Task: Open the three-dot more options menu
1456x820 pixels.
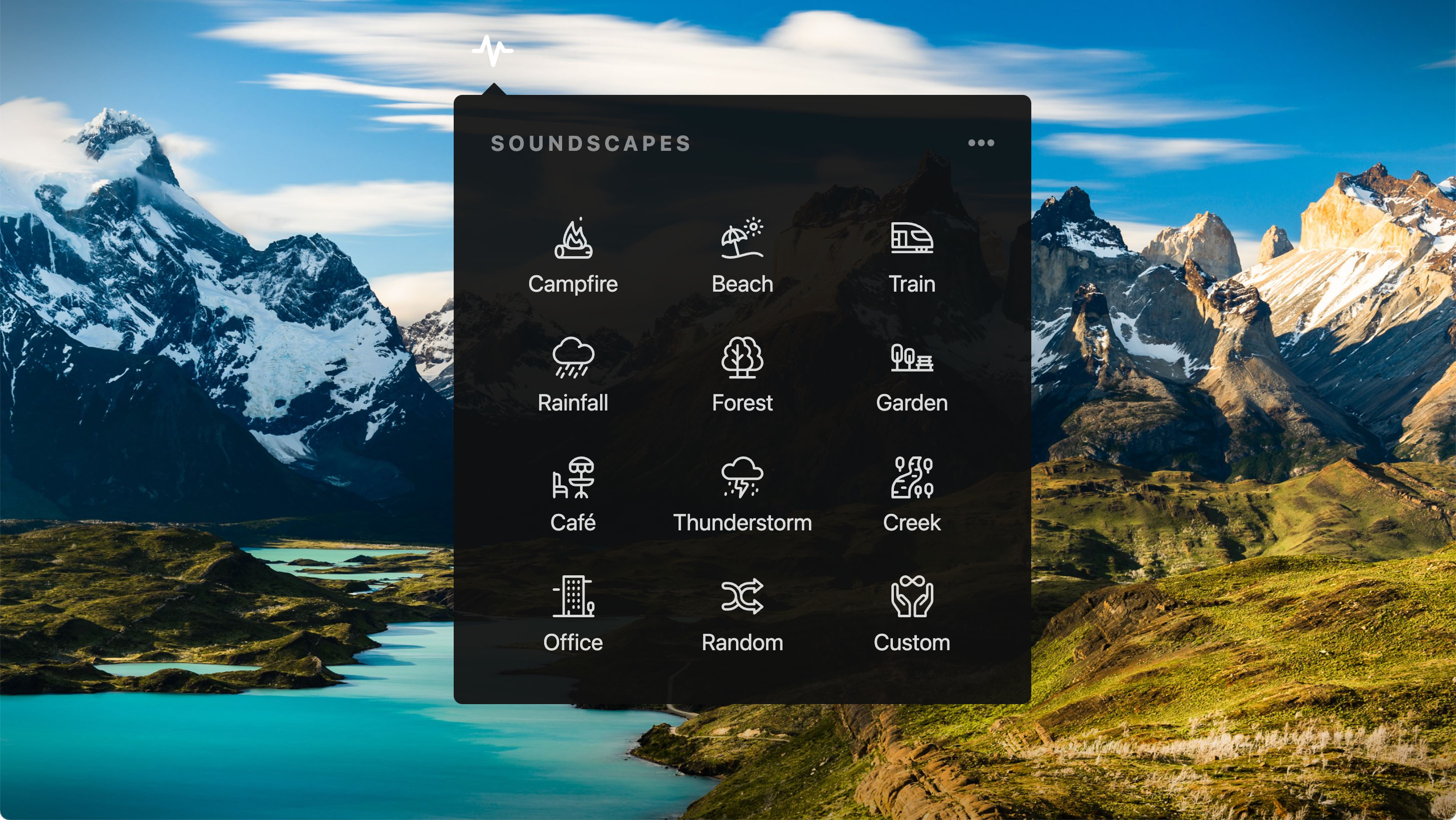Action: coord(981,143)
